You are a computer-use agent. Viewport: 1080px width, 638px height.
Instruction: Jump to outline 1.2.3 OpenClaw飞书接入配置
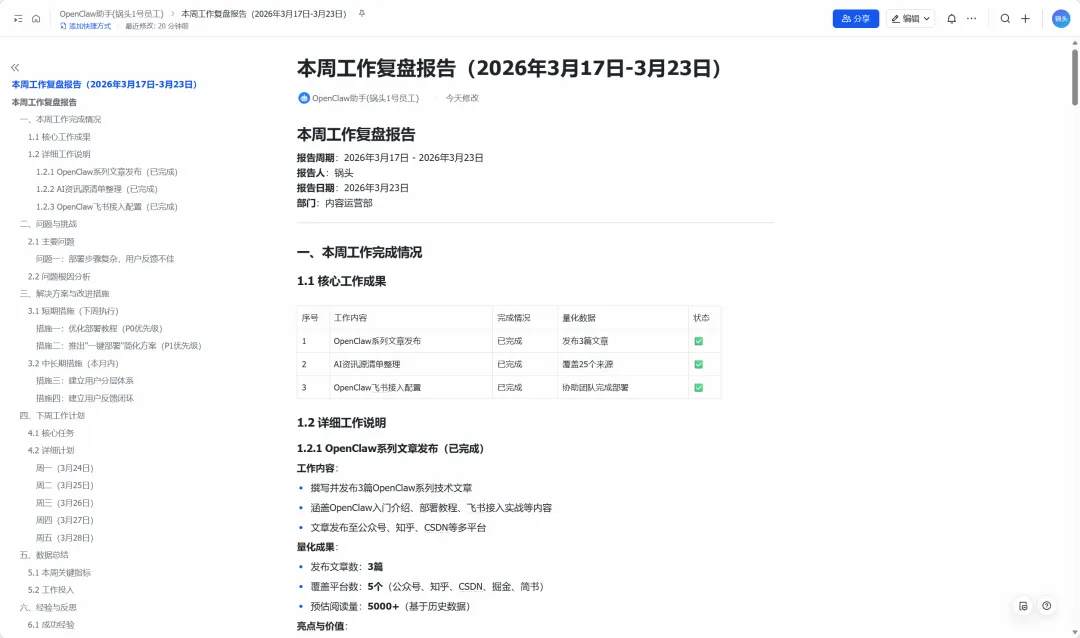[x=107, y=207]
